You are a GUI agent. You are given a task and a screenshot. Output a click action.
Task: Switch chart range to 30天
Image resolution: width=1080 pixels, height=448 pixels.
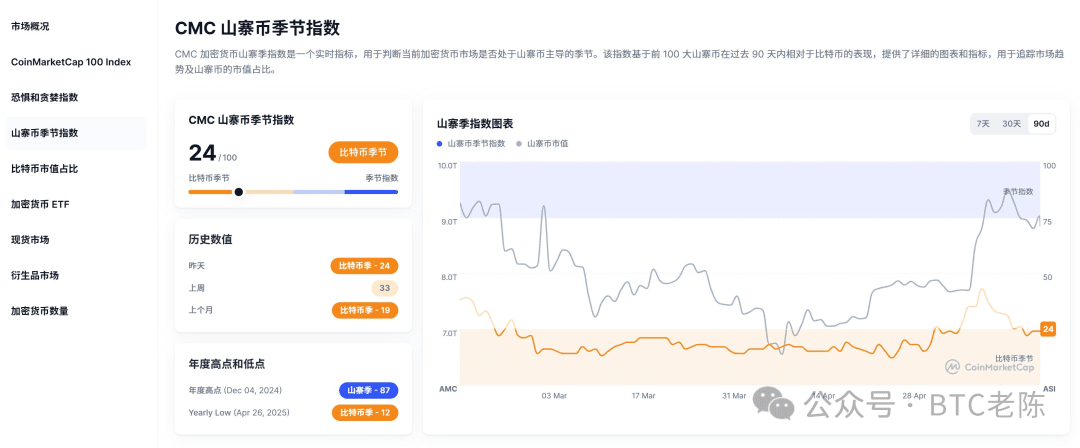(x=1012, y=124)
